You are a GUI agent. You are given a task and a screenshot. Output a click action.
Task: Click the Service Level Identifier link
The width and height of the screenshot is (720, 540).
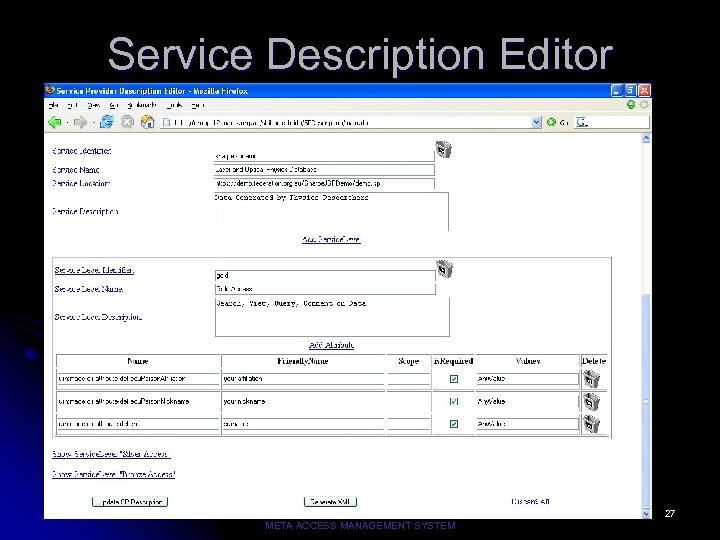94,270
